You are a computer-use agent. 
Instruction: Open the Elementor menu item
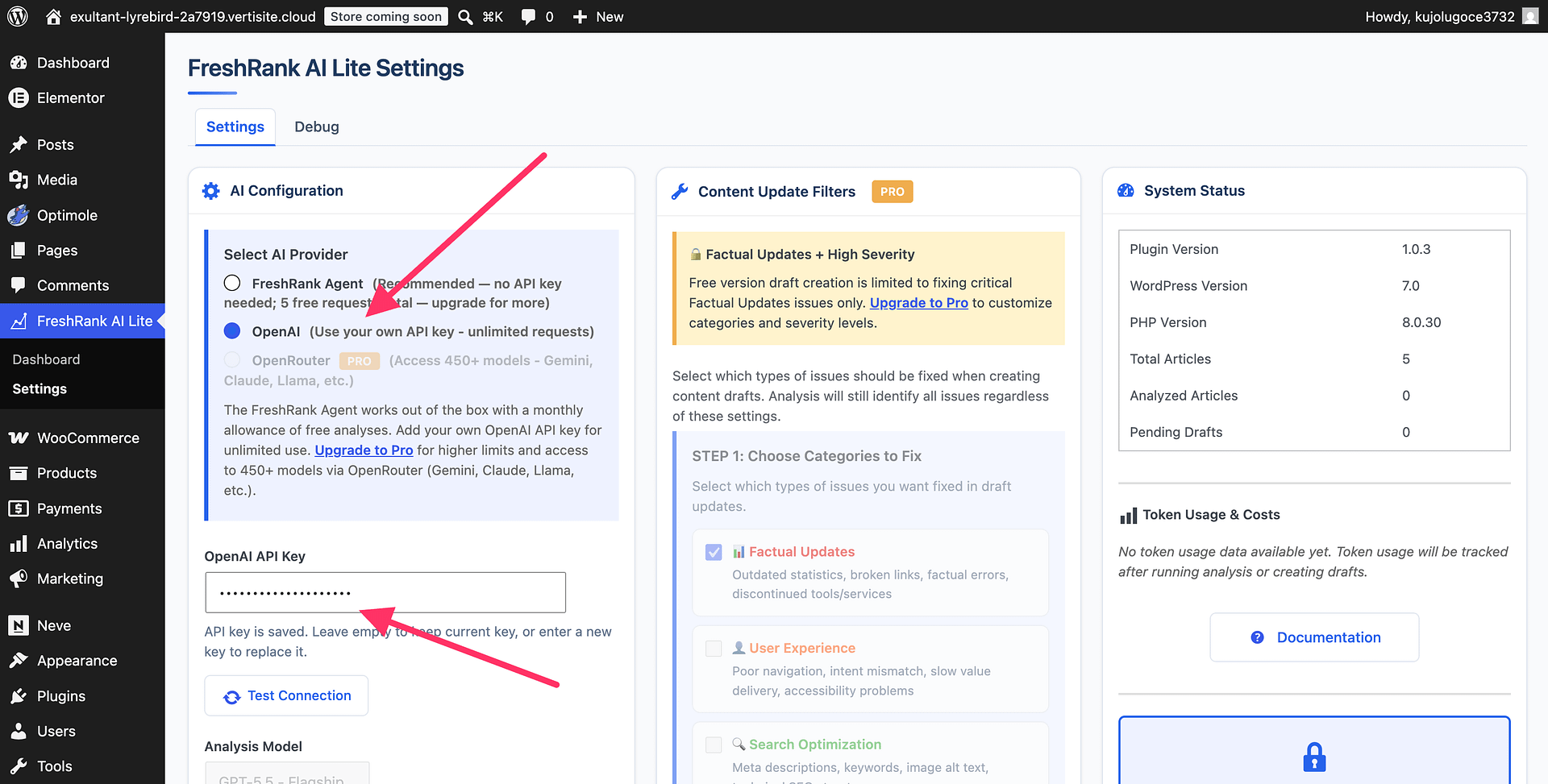point(82,97)
